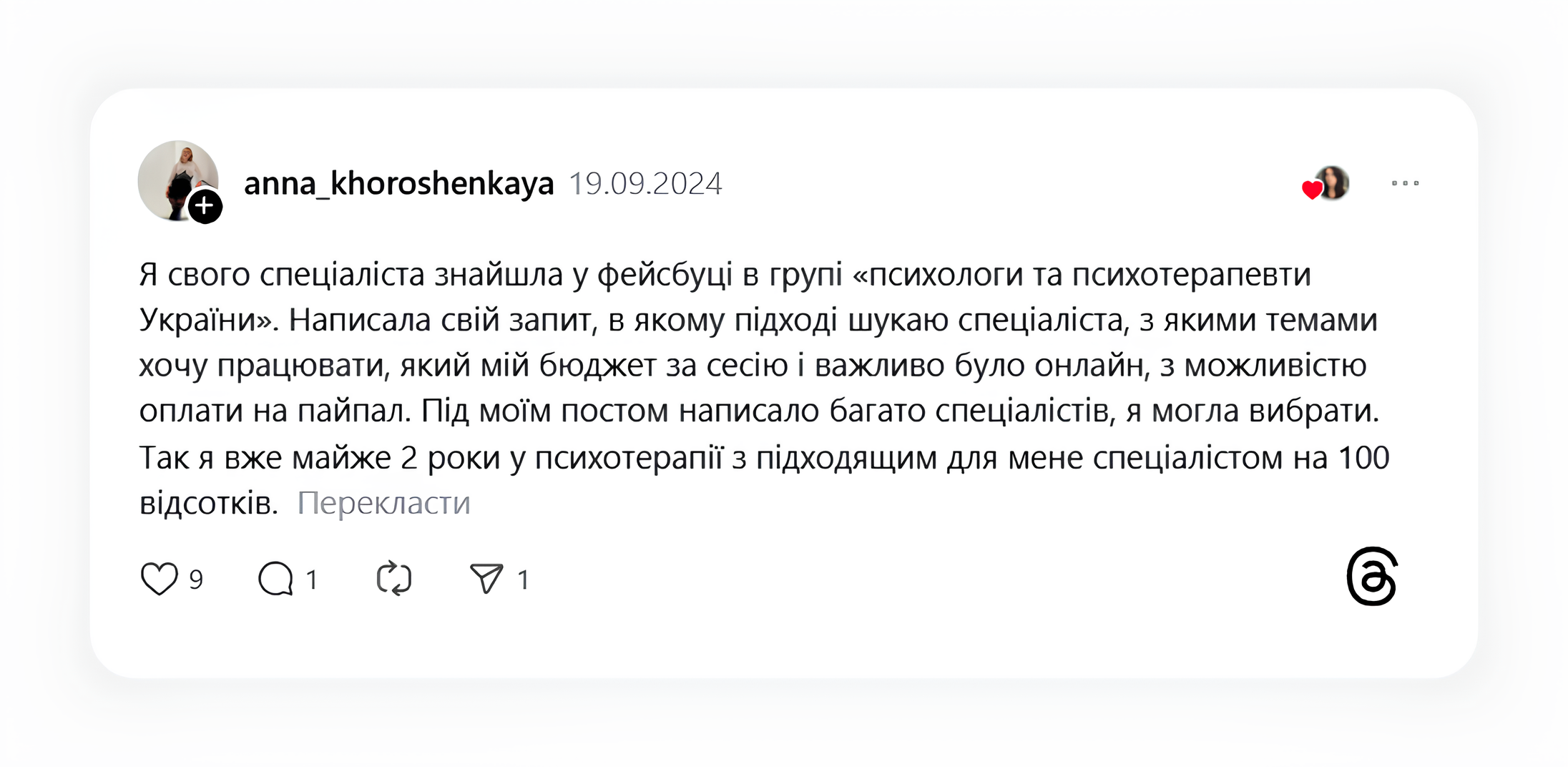Click the share count next to paper plane
The image size is (1568, 767).
coord(523,580)
